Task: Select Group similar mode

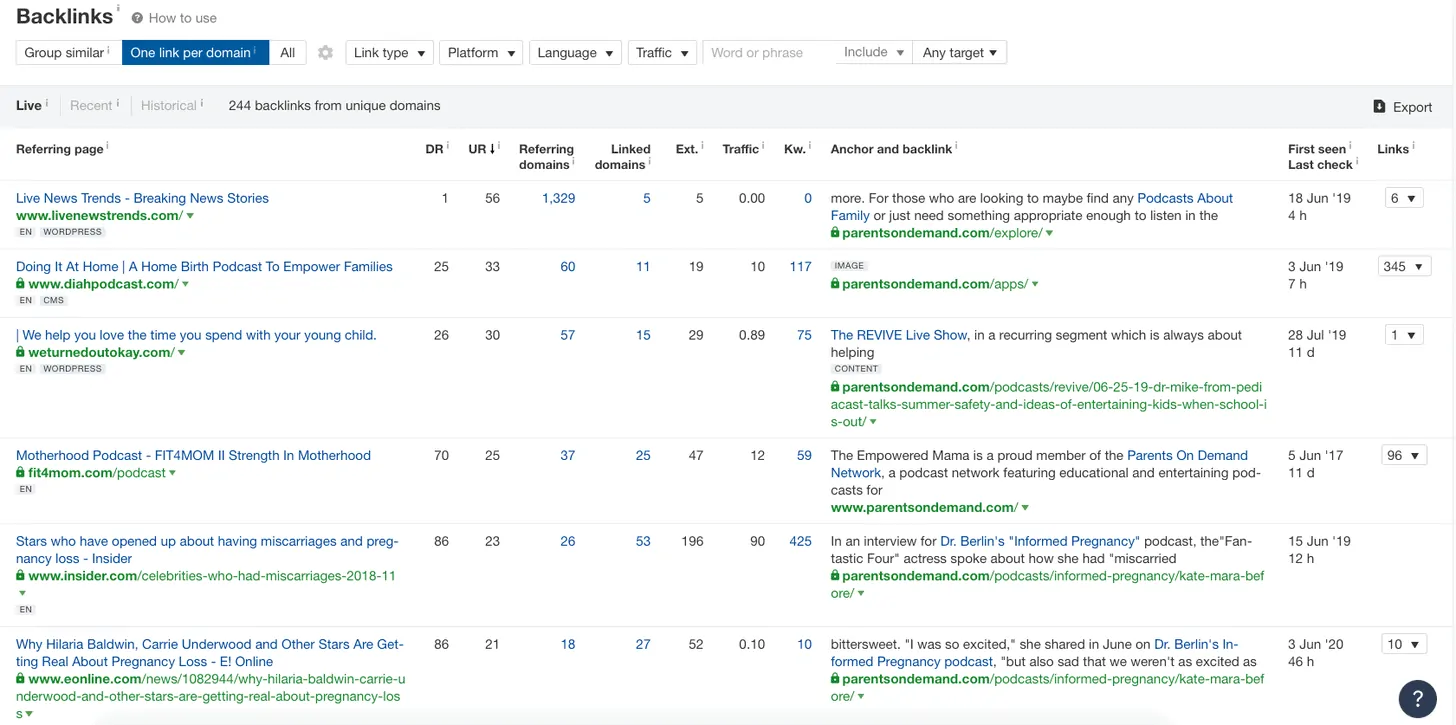Action: [68, 53]
